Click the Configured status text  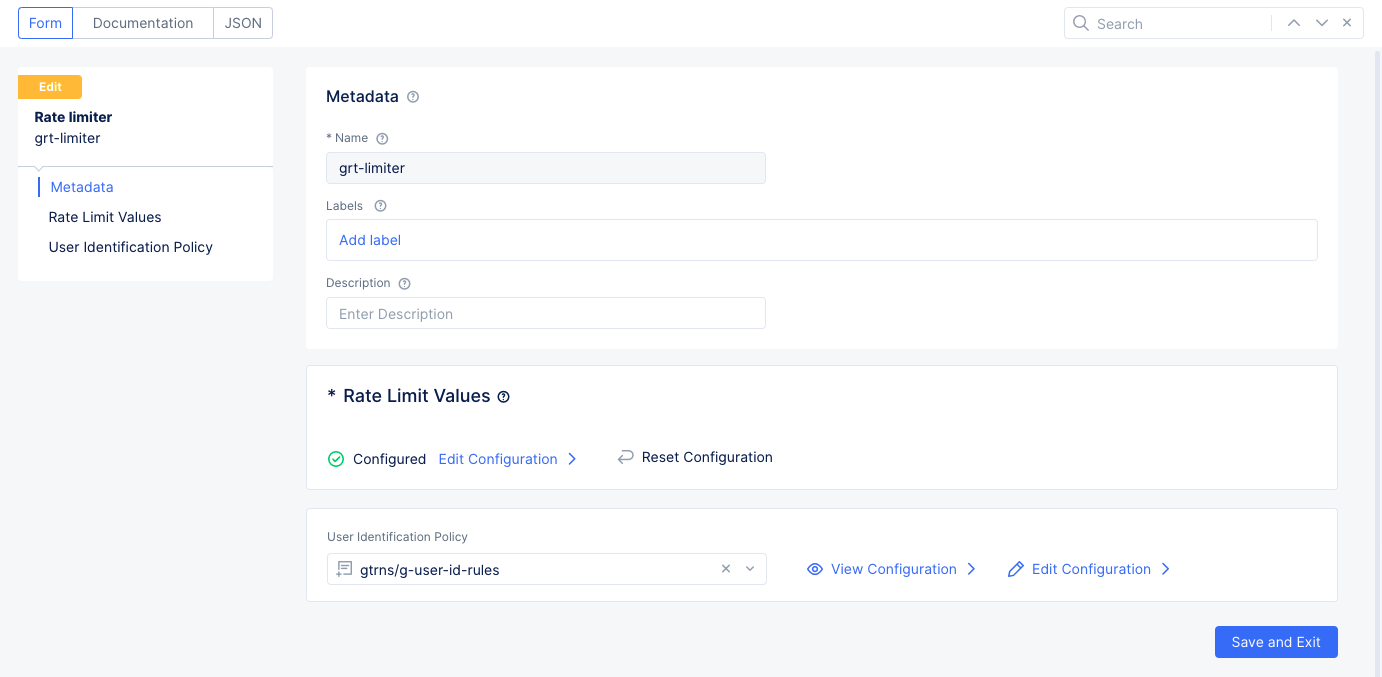pos(390,459)
